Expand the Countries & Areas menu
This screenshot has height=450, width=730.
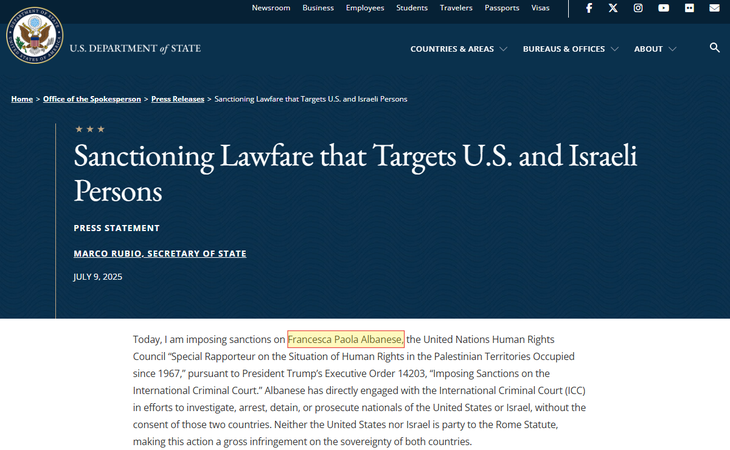[x=458, y=49]
